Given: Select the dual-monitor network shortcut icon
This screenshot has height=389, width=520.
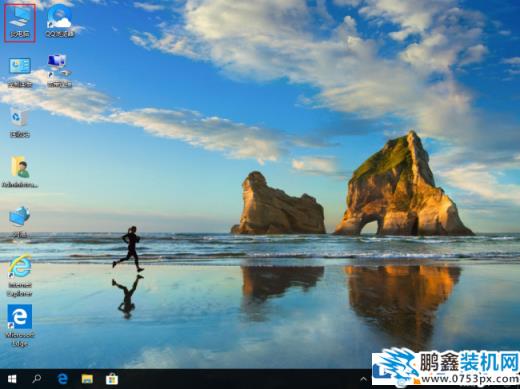Looking at the screenshot, I should pos(59,70).
